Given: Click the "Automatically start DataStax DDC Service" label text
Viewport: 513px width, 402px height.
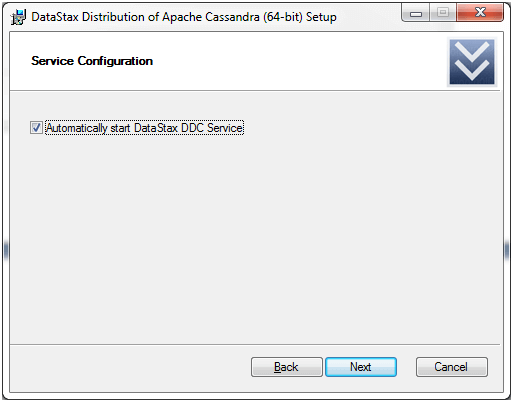Looking at the screenshot, I should [144, 128].
